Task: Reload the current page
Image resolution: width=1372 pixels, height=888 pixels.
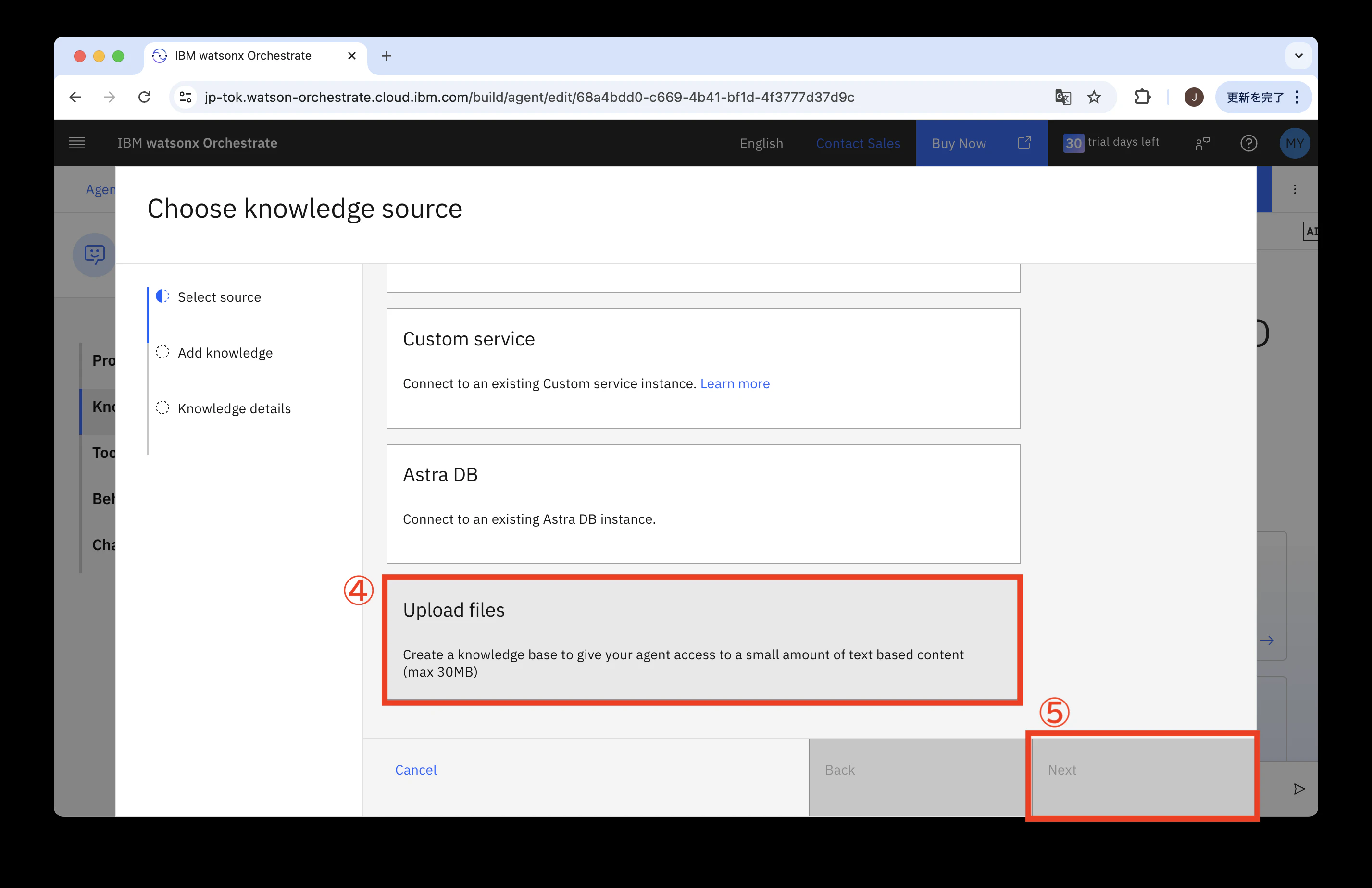Action: [x=144, y=97]
